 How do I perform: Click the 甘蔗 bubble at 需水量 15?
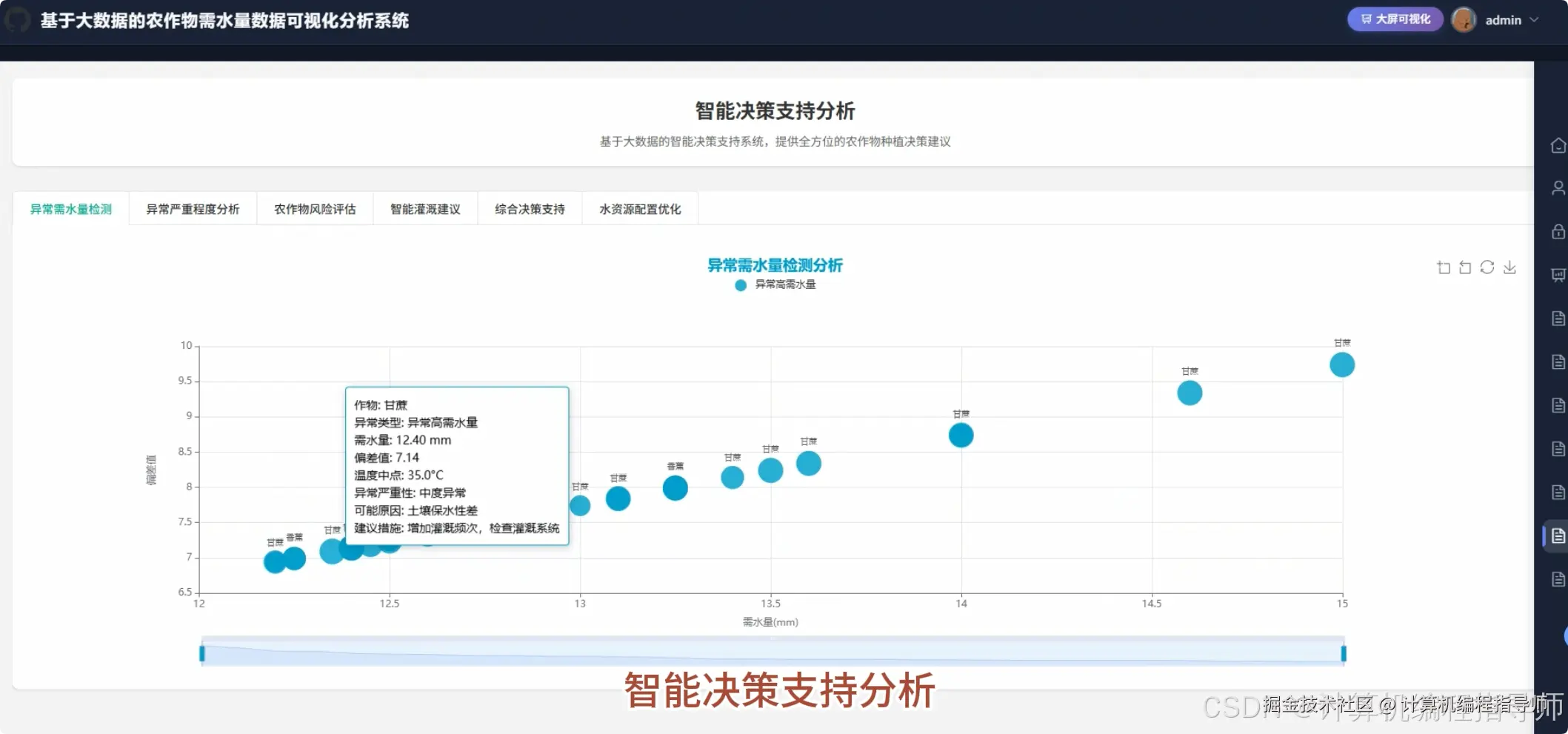(x=1342, y=364)
